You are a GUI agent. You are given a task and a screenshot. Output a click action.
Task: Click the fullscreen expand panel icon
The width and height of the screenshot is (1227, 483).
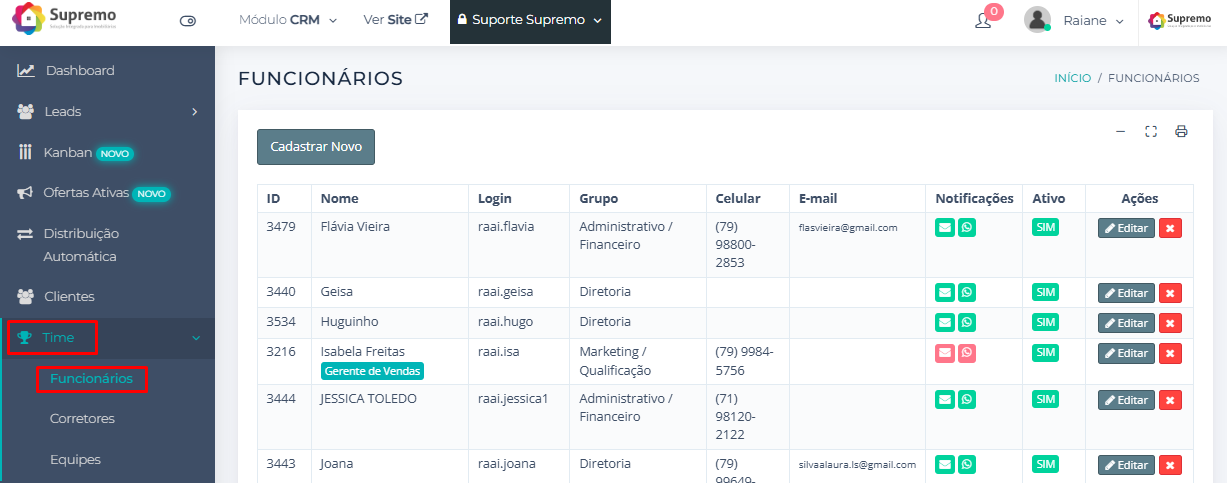tap(1151, 132)
